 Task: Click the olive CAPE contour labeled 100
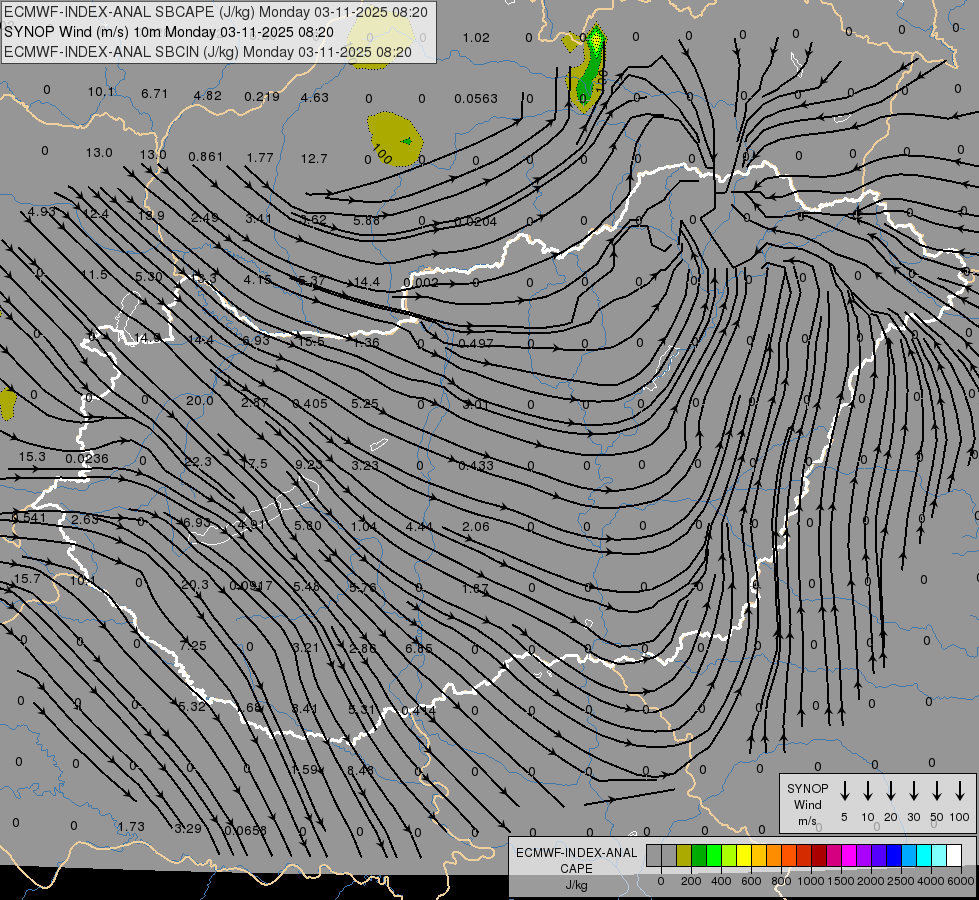coord(393,139)
